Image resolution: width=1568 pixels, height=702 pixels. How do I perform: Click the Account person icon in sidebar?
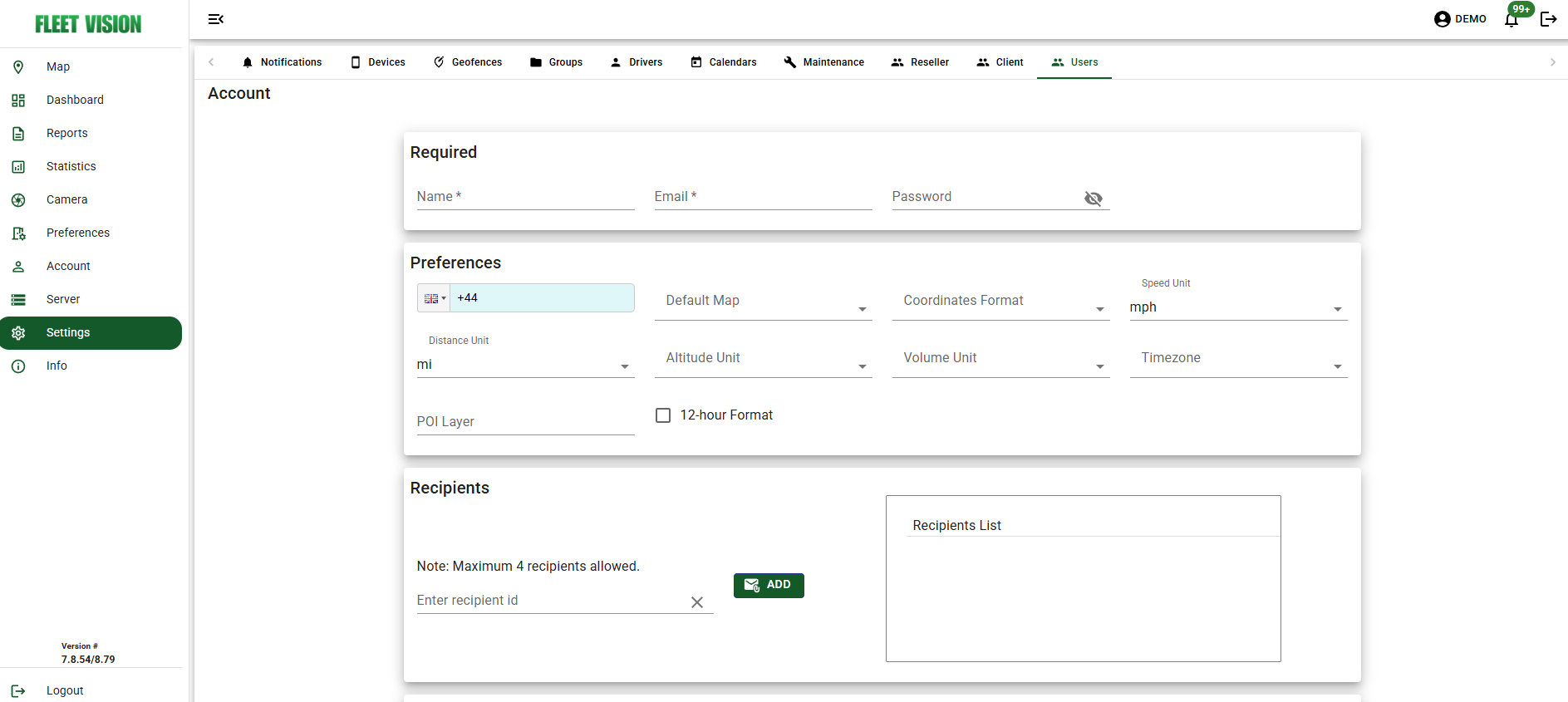coord(18,267)
